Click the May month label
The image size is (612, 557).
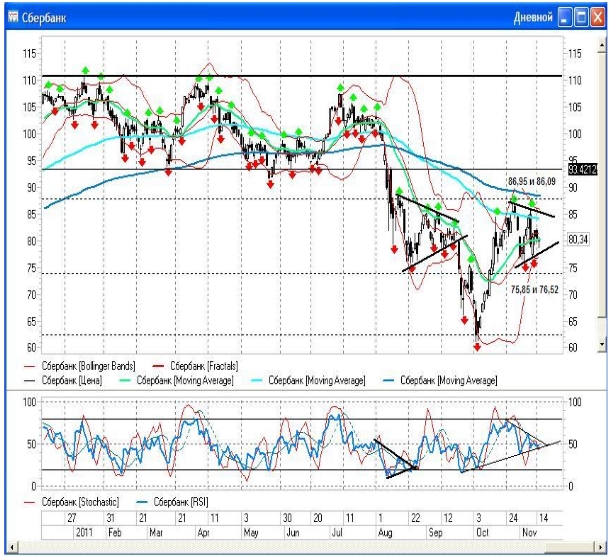[x=251, y=533]
